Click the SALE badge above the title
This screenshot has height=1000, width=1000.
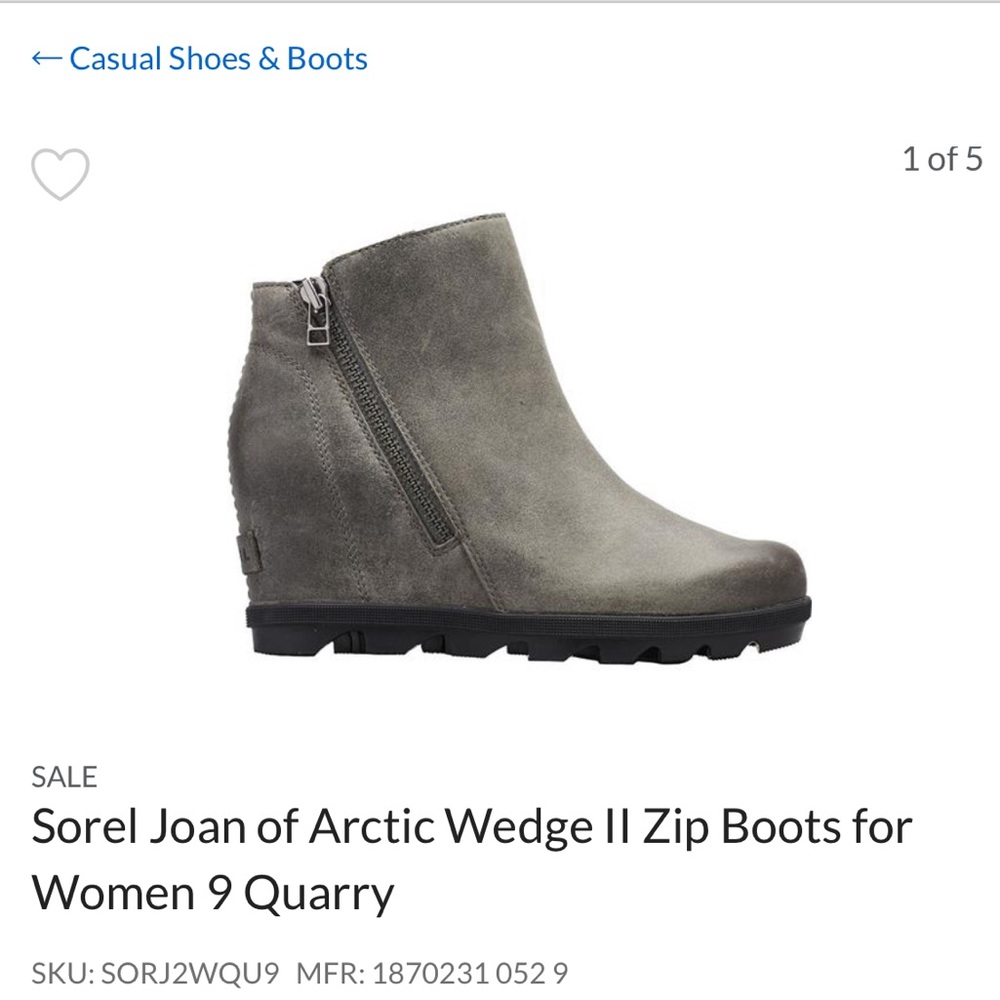63,774
